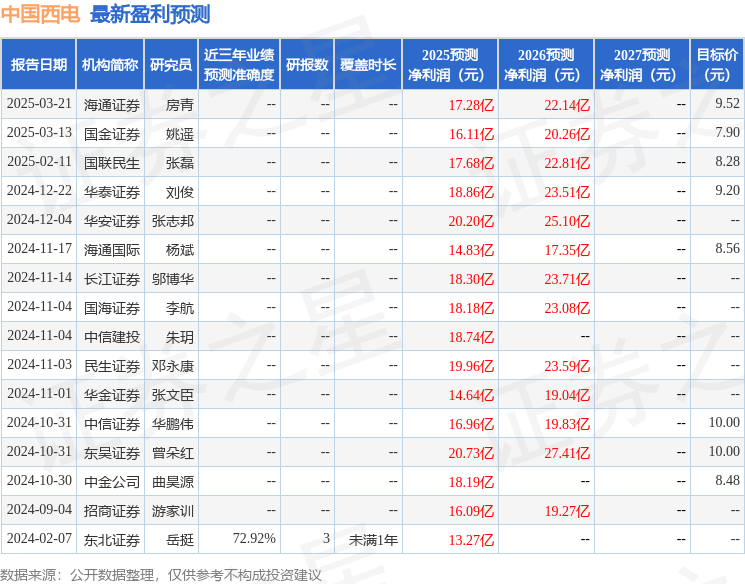
Task: Select the 华安证券 institution cell
Action: pos(112,221)
